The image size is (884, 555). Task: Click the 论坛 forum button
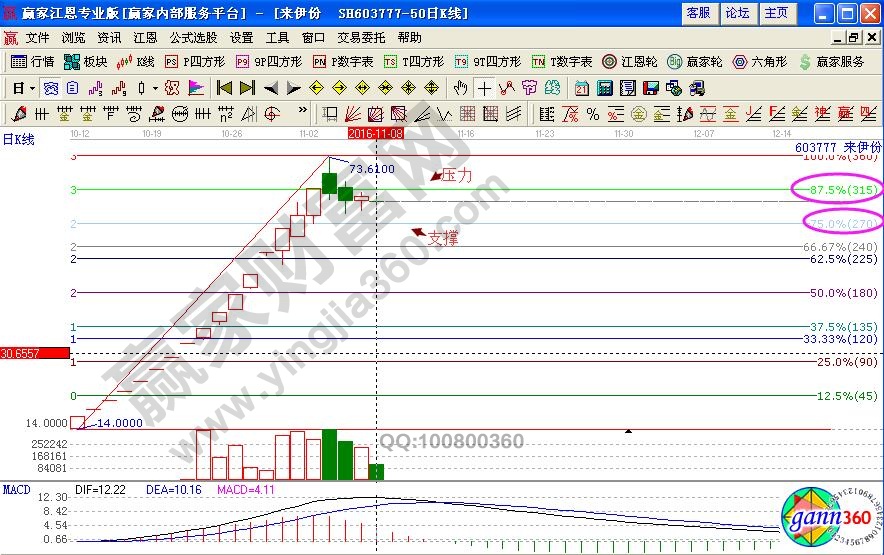pyautogui.click(x=737, y=13)
